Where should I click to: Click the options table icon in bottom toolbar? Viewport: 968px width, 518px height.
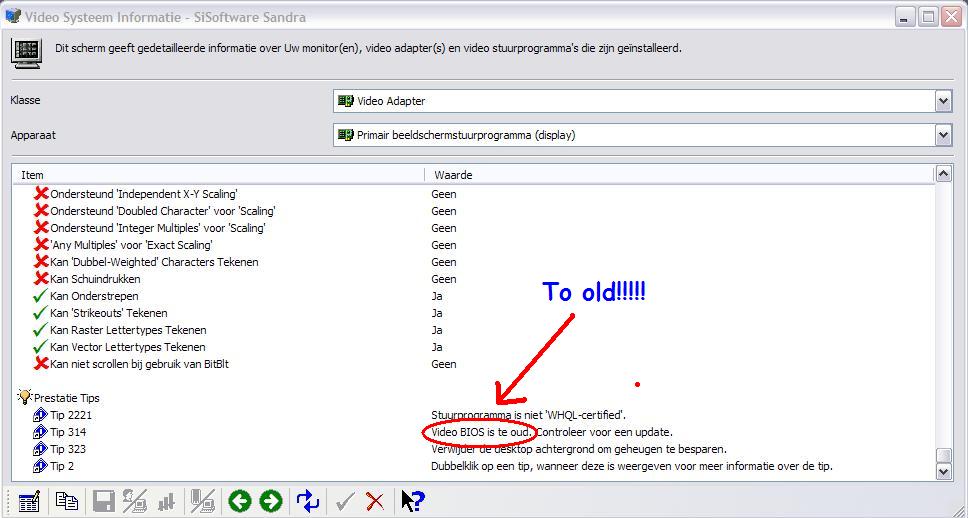[29, 501]
